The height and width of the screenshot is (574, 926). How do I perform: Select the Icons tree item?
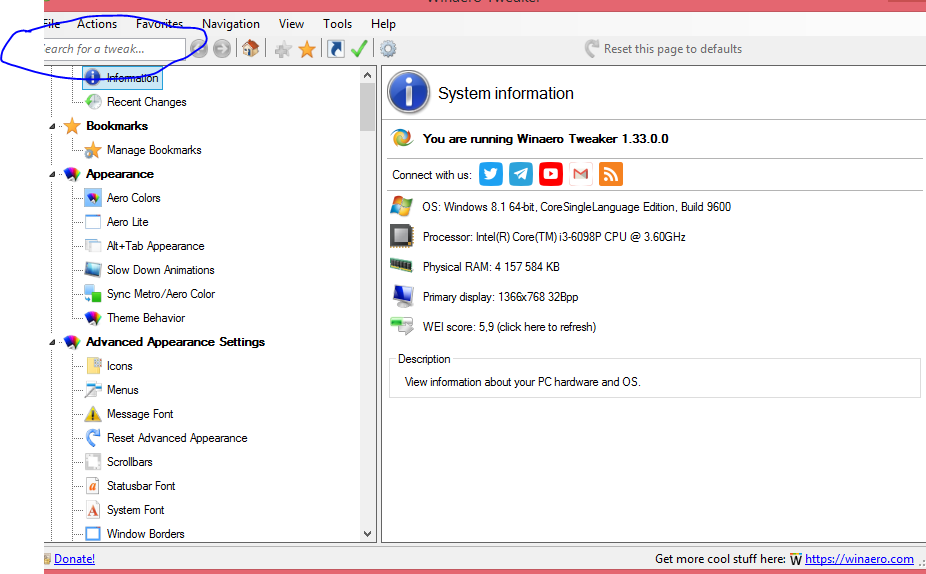(x=119, y=366)
